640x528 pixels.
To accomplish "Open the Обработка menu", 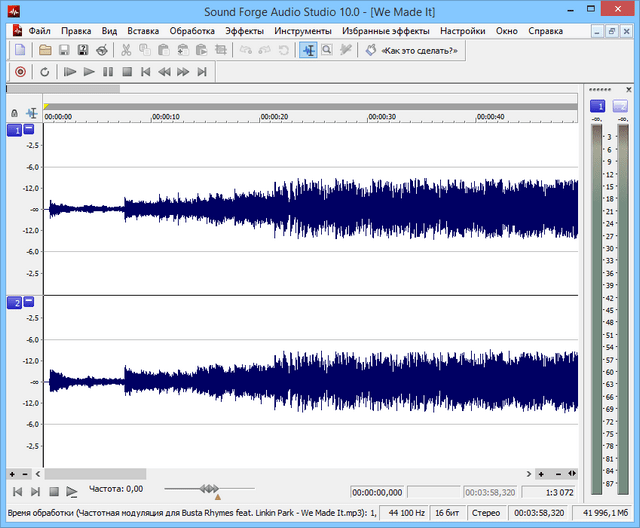I will click(192, 31).
